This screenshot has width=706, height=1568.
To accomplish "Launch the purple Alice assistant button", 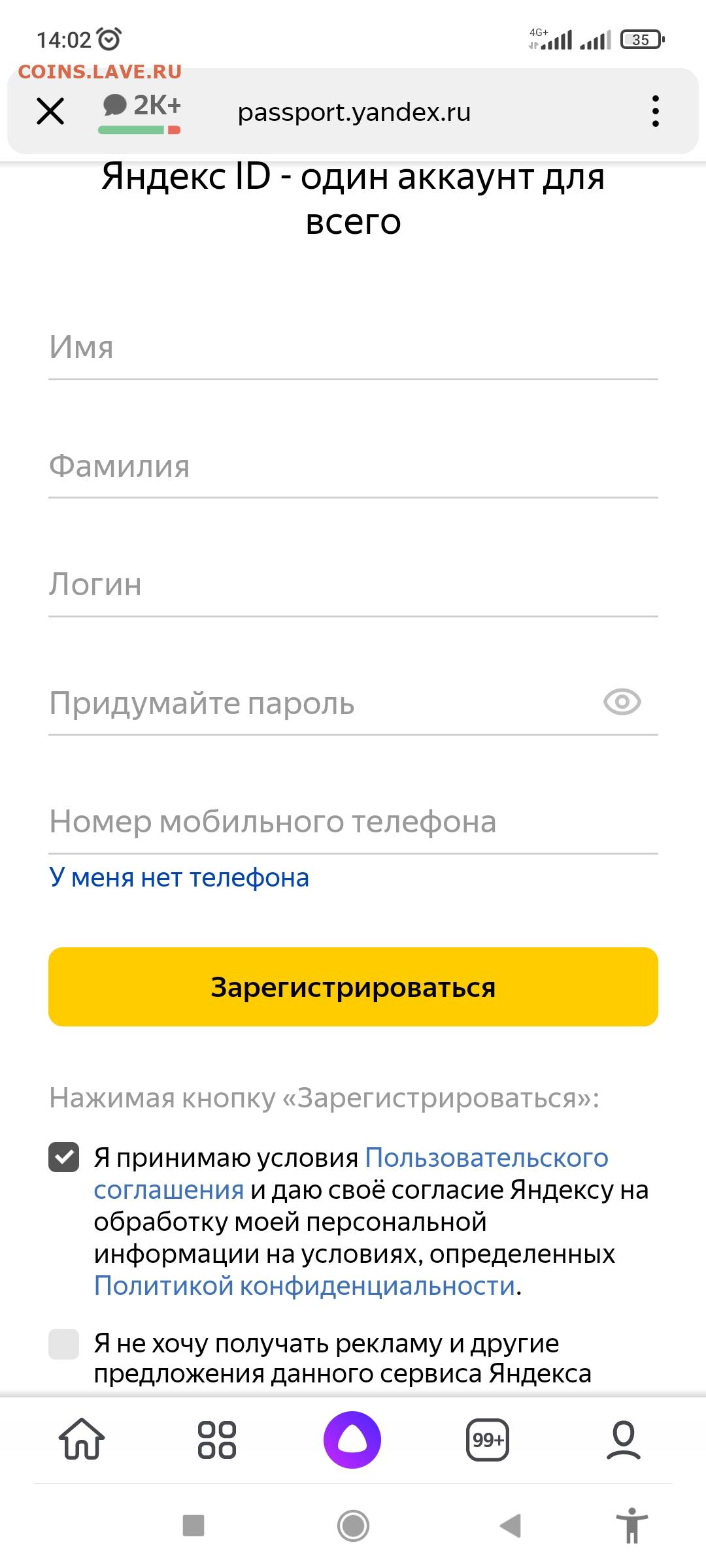I will coord(352,1439).
